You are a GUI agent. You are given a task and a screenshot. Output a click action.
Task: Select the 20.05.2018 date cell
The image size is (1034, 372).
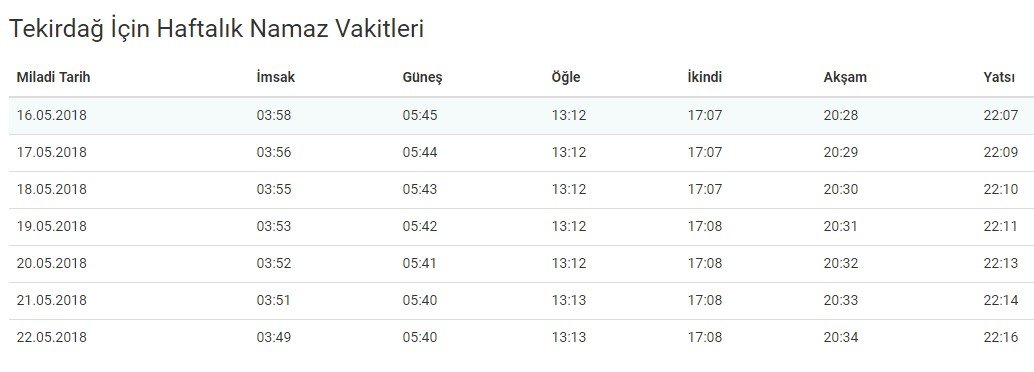click(x=51, y=263)
